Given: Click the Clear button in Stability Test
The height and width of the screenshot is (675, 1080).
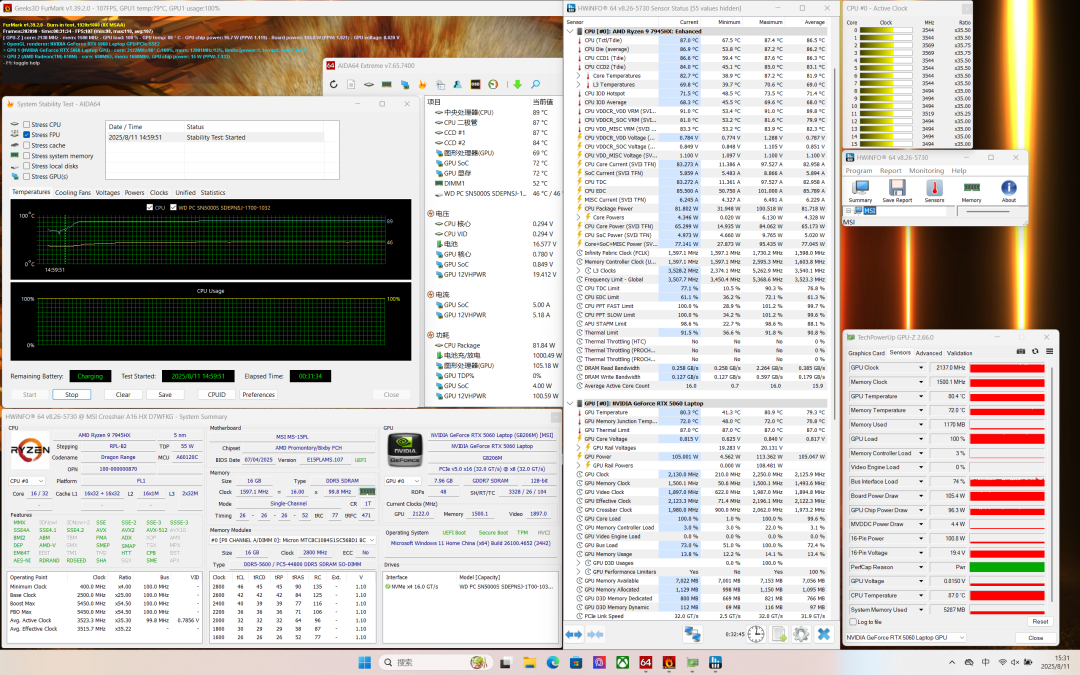Looking at the screenshot, I should (123, 395).
